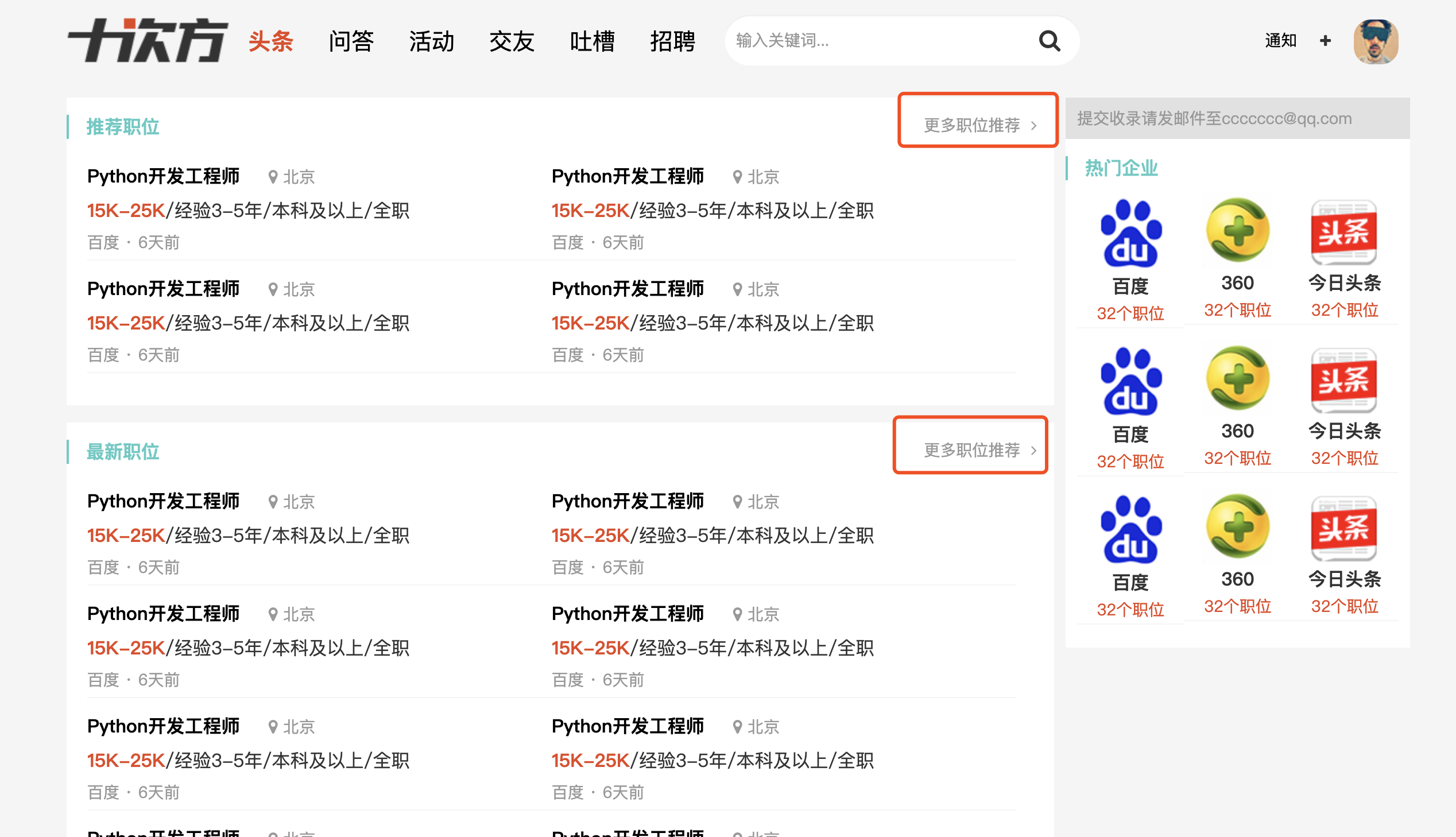Open the second-row left Python开发工程师 job in 最新职位

(x=163, y=614)
